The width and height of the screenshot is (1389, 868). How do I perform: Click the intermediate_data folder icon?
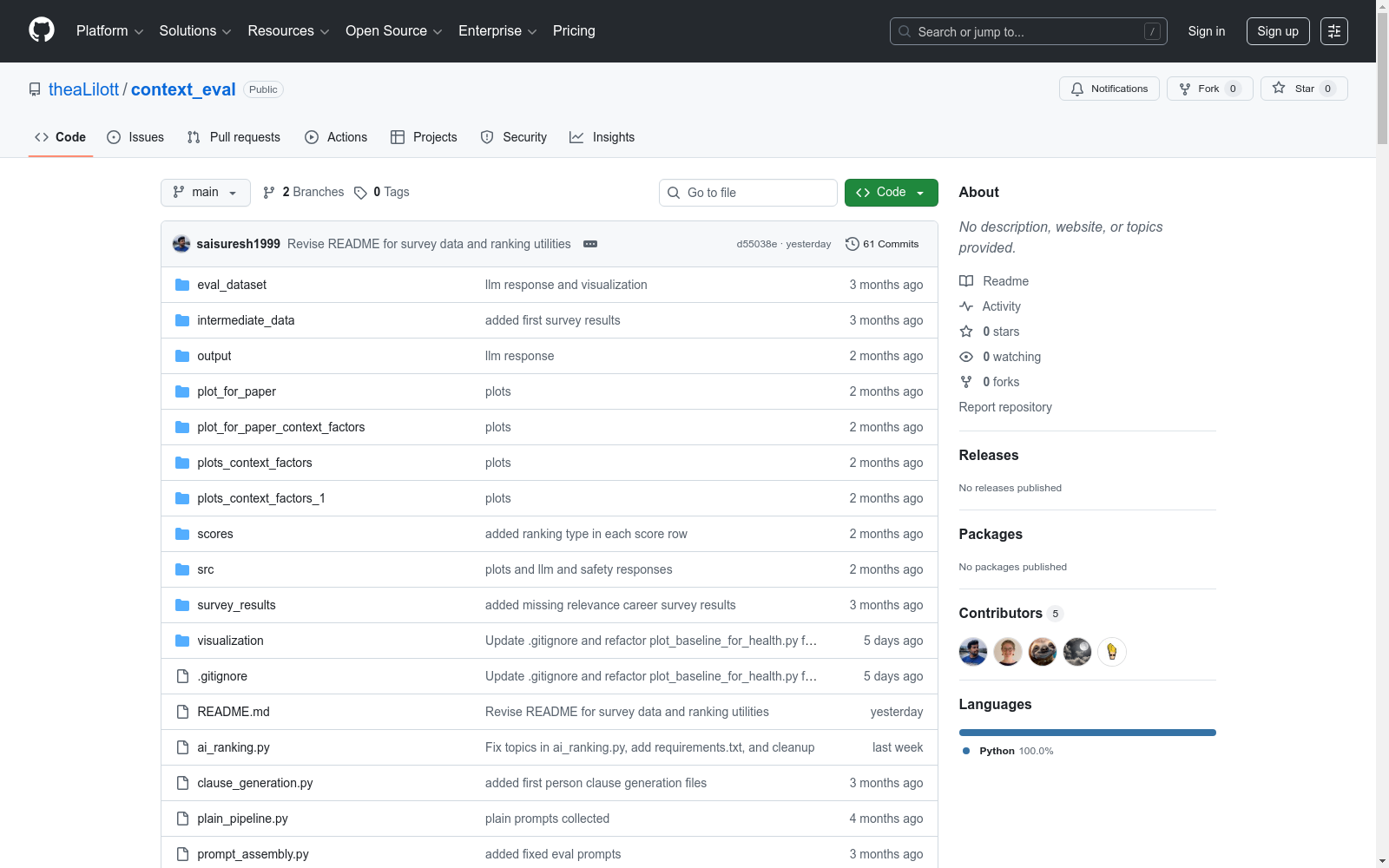click(x=182, y=320)
